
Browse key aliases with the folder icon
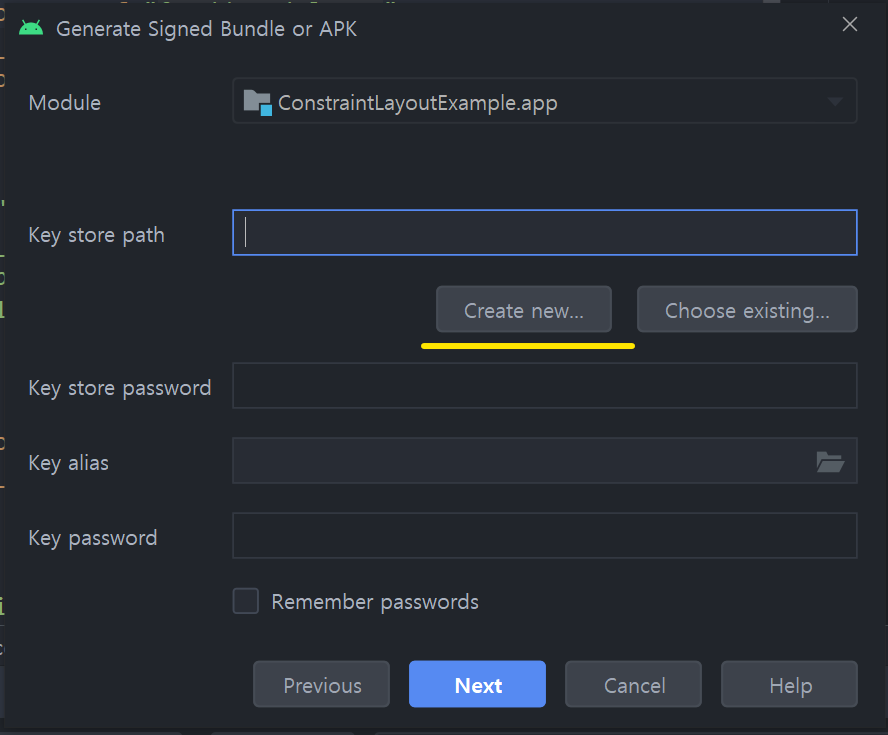coord(830,462)
